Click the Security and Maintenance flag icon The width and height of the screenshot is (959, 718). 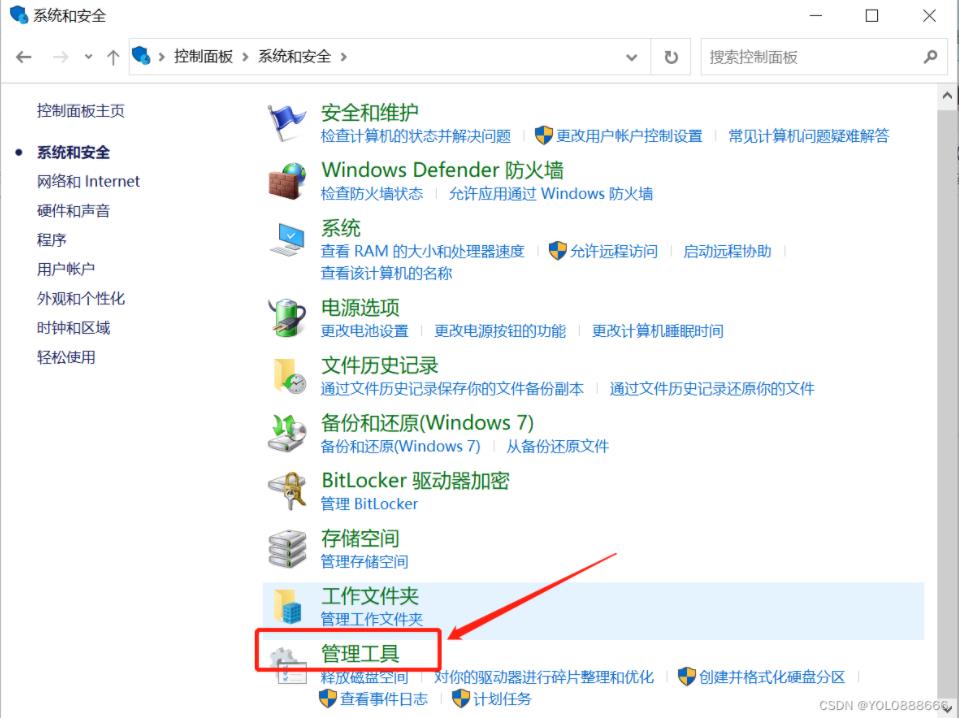pyautogui.click(x=286, y=122)
